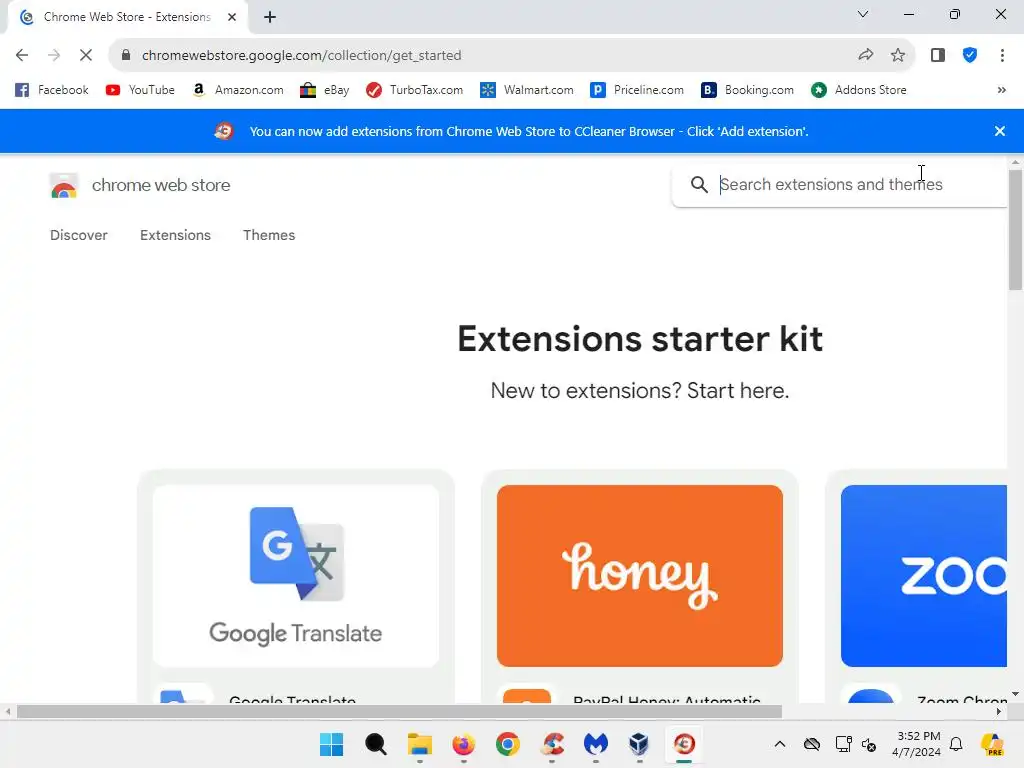1024x768 pixels.
Task: Click the lock site info icon
Action: [x=126, y=56]
